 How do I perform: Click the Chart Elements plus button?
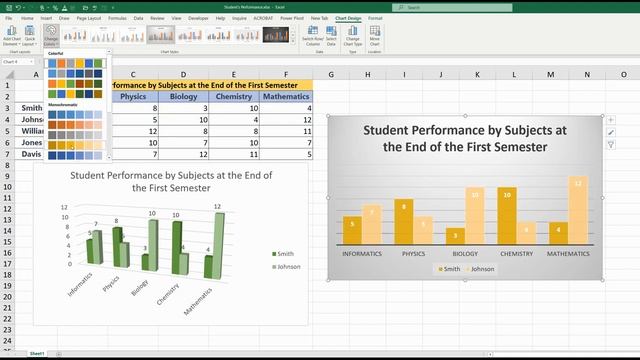[x=611, y=120]
